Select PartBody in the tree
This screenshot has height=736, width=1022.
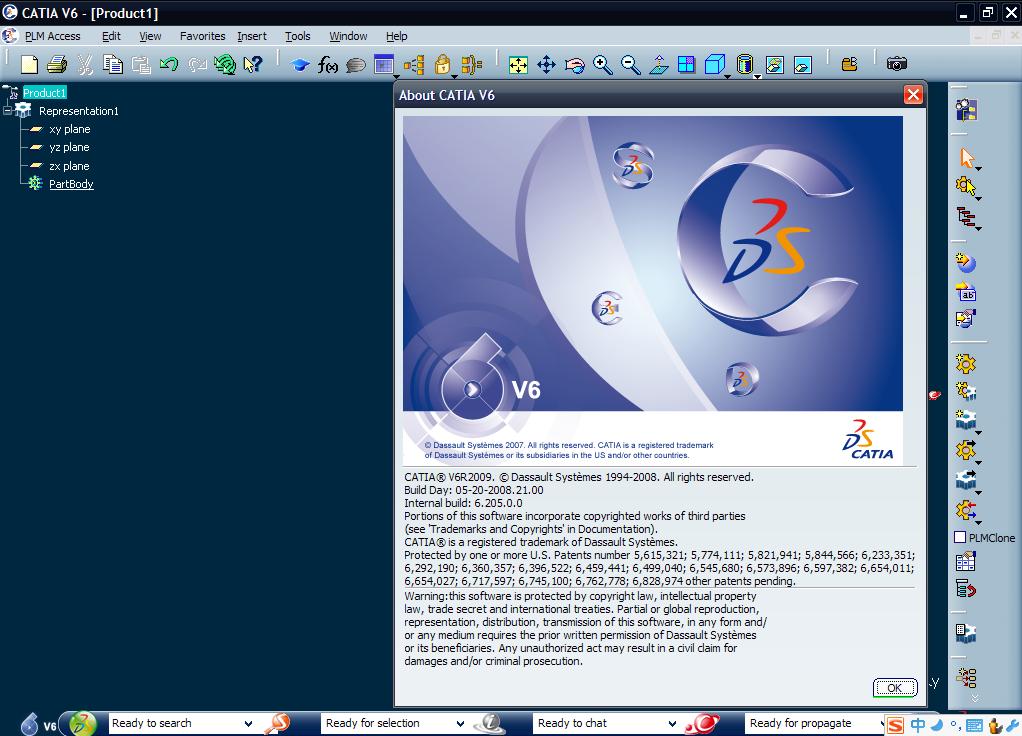(71, 184)
